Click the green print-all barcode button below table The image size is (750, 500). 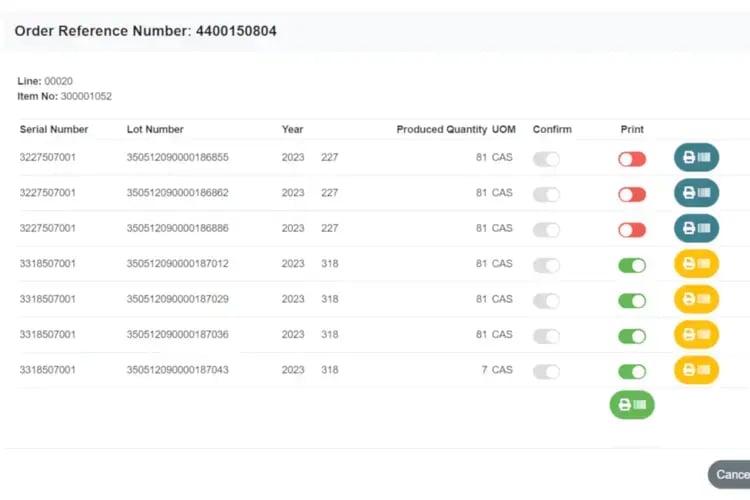click(x=632, y=405)
